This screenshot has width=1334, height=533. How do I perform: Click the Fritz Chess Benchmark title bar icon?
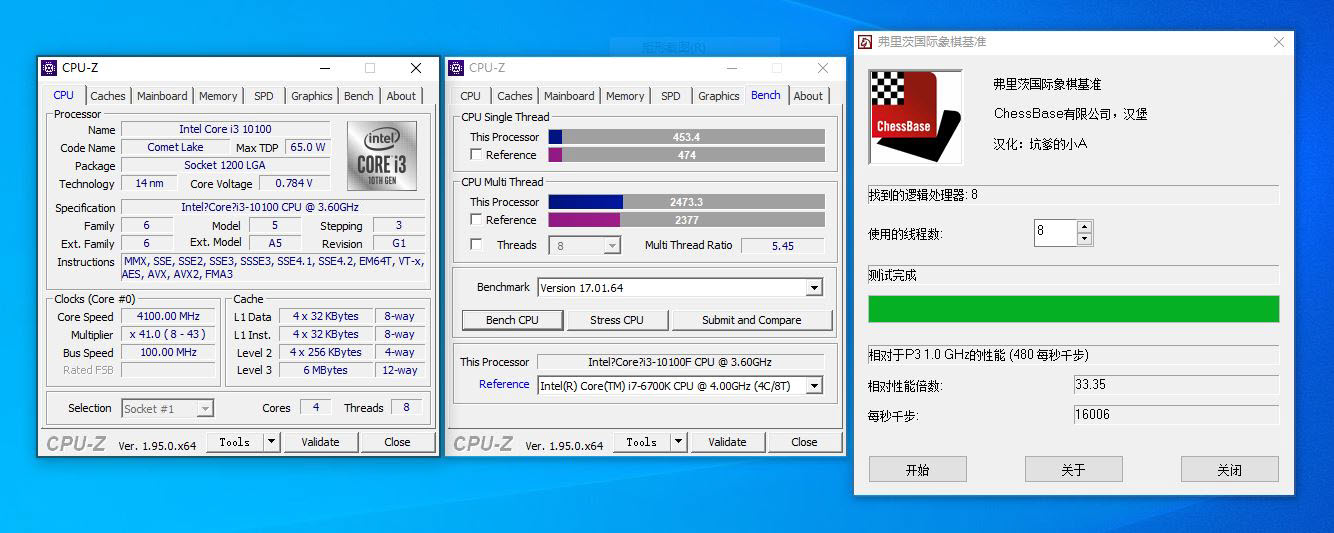tap(866, 42)
